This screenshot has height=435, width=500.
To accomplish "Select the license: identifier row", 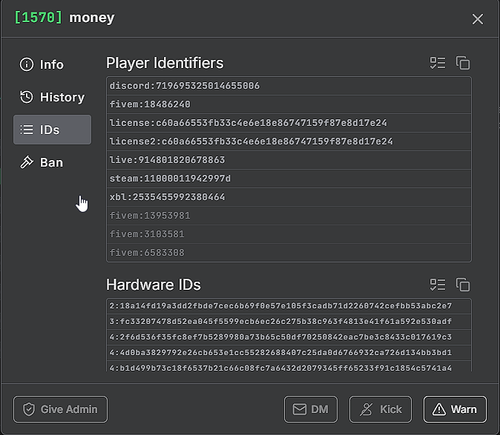I will [x=289, y=123].
